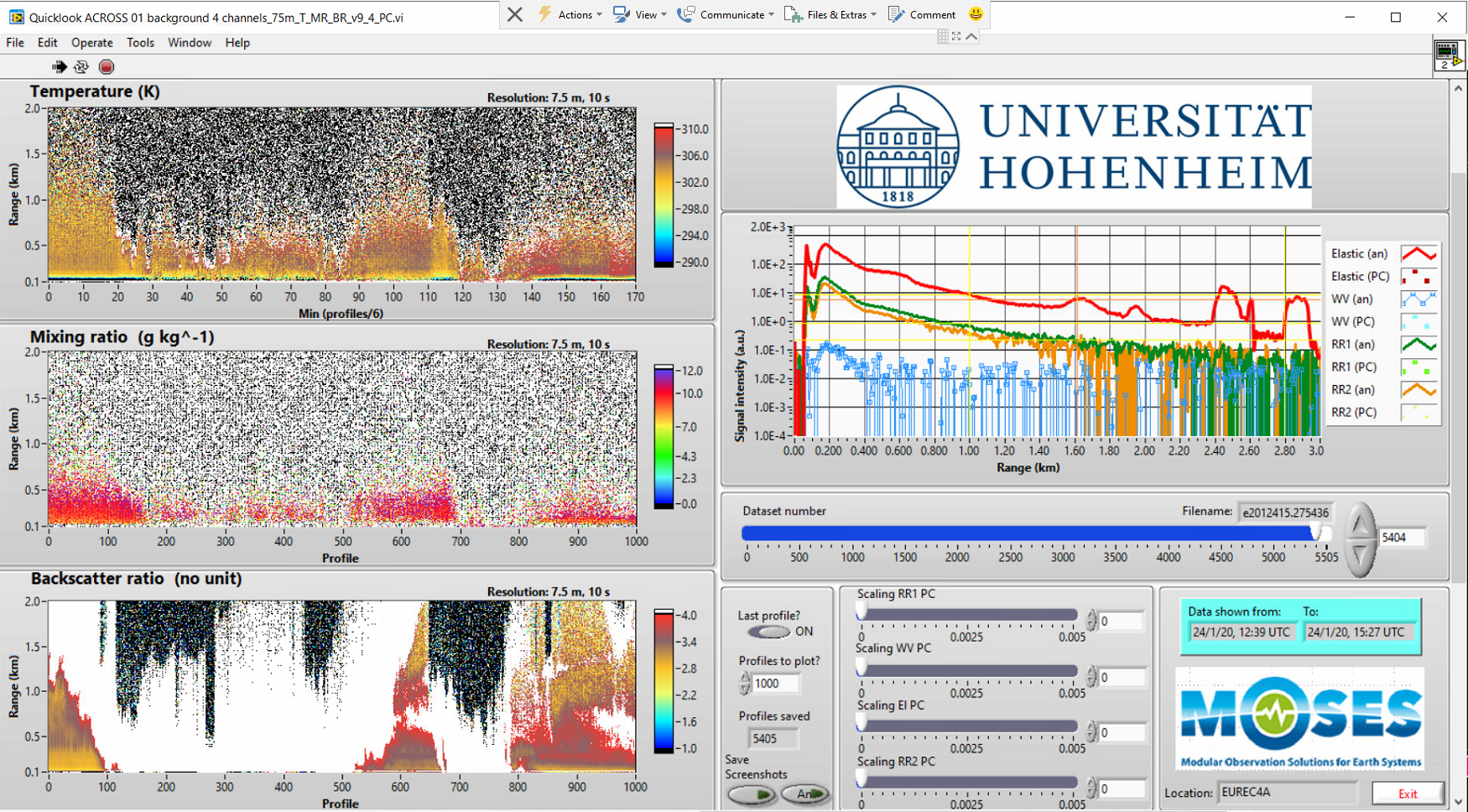Click the RR1 (an) legend plot sample
1468x812 pixels.
click(1419, 345)
